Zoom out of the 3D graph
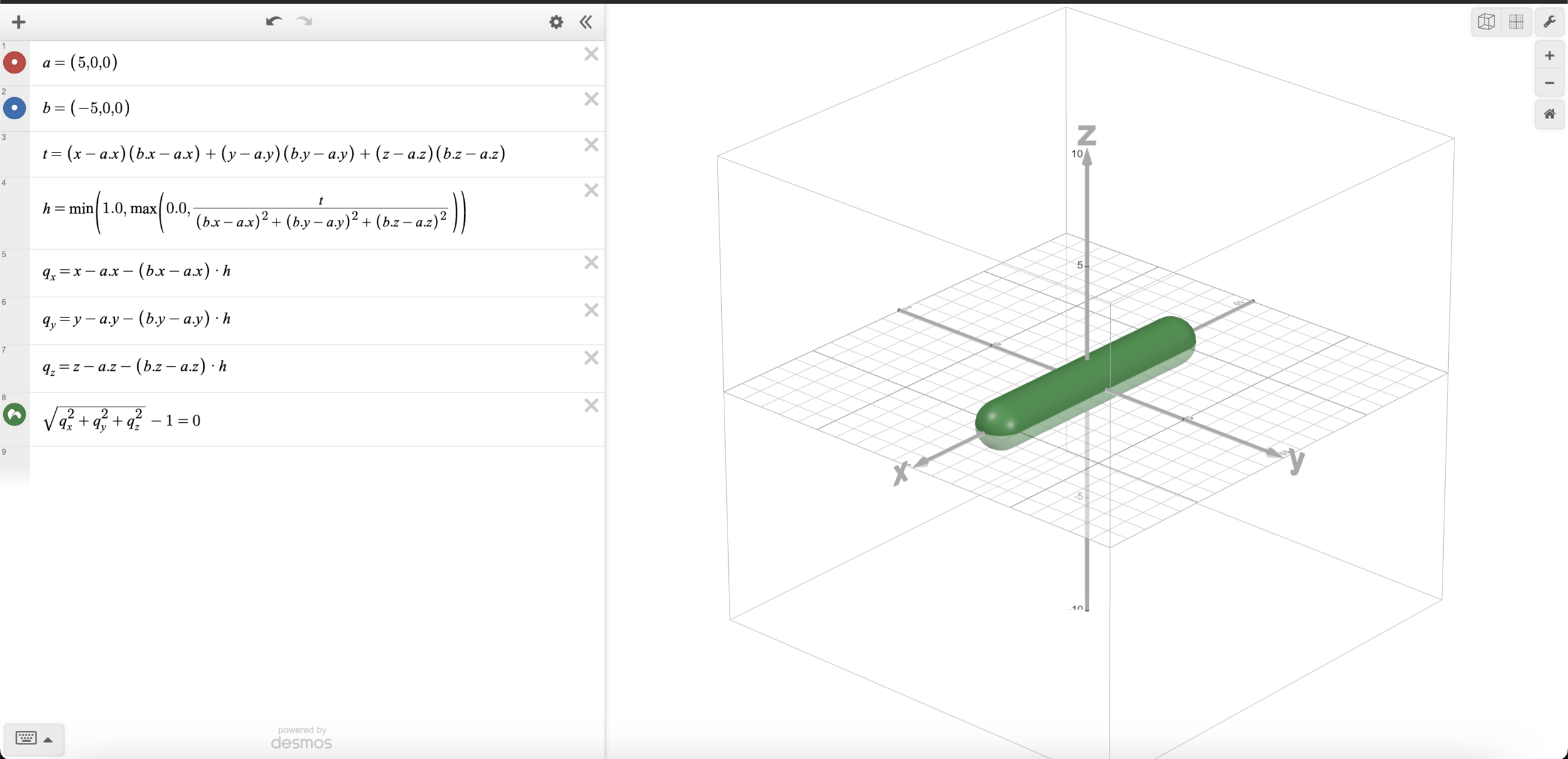This screenshot has width=1568, height=759. (x=1549, y=83)
